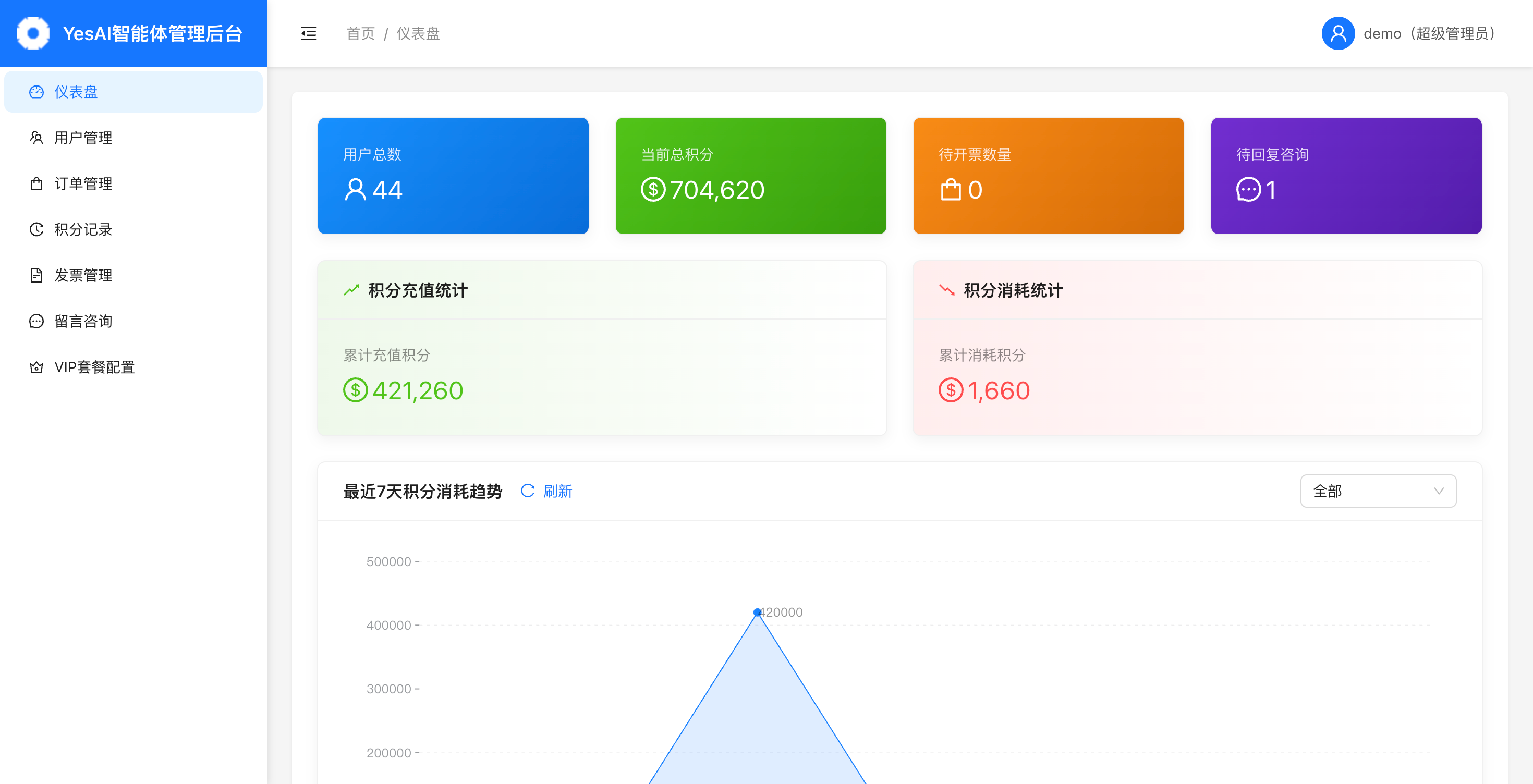The width and height of the screenshot is (1533, 784).
Task: Click the YesAI智能体管理后台 title
Action: pyautogui.click(x=152, y=33)
